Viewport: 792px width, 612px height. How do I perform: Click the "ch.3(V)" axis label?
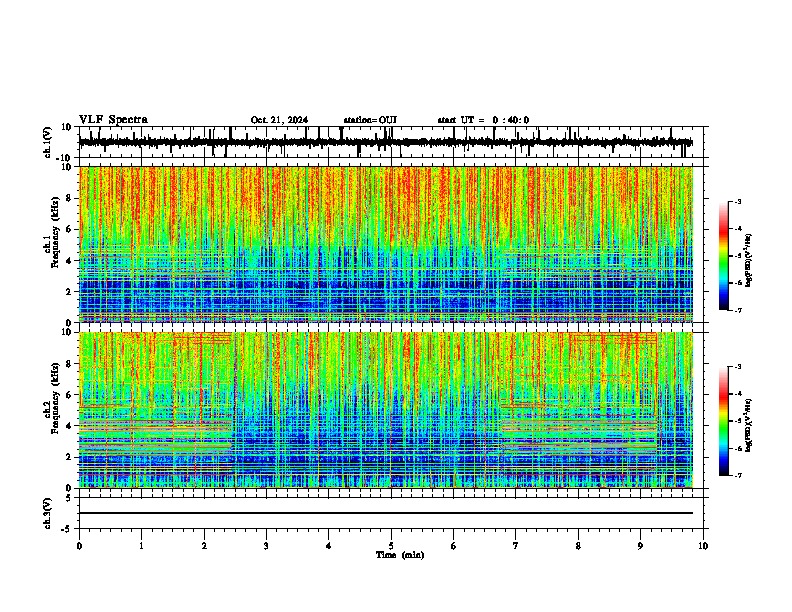pos(47,514)
